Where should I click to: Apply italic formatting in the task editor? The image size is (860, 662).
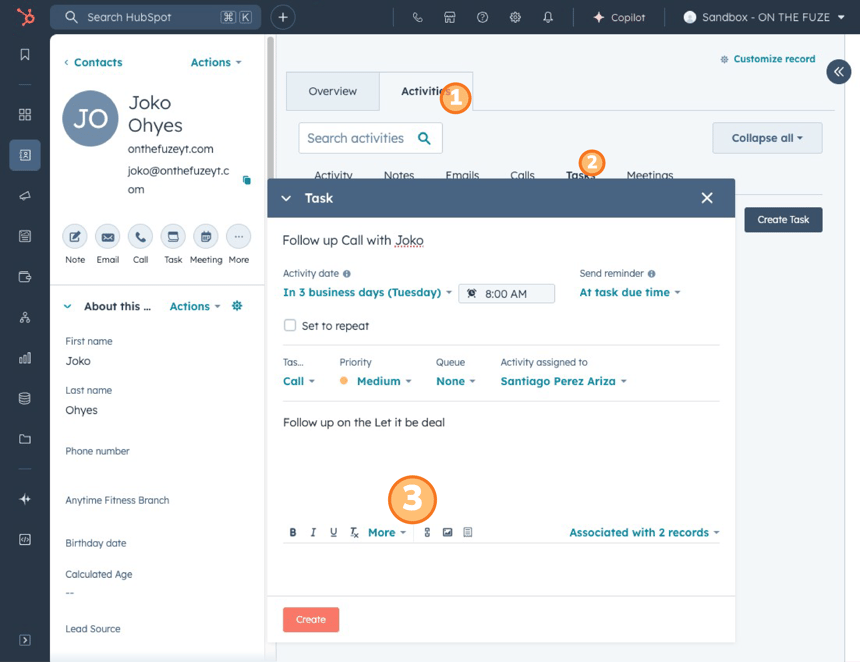pos(313,532)
